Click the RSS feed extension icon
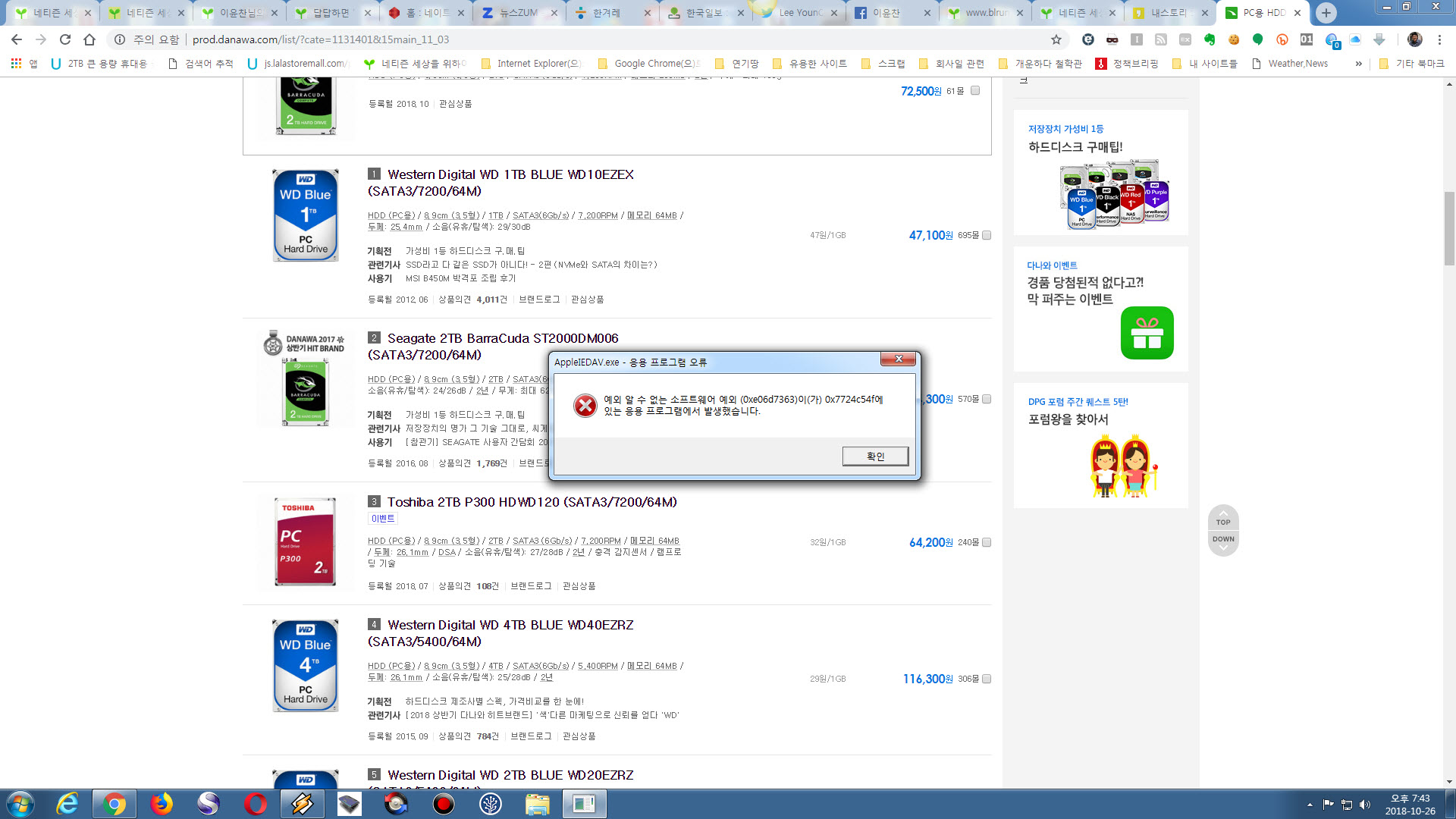 pos(1161,39)
